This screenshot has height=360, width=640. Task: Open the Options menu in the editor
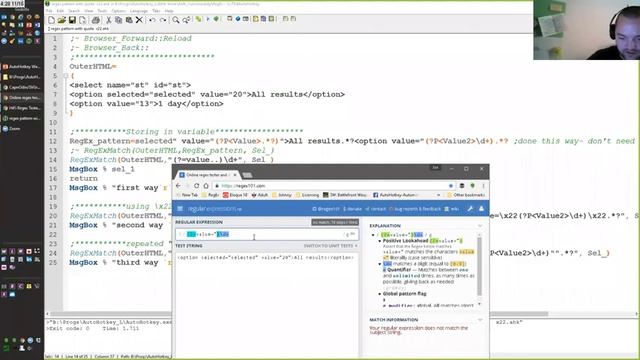click(119, 11)
